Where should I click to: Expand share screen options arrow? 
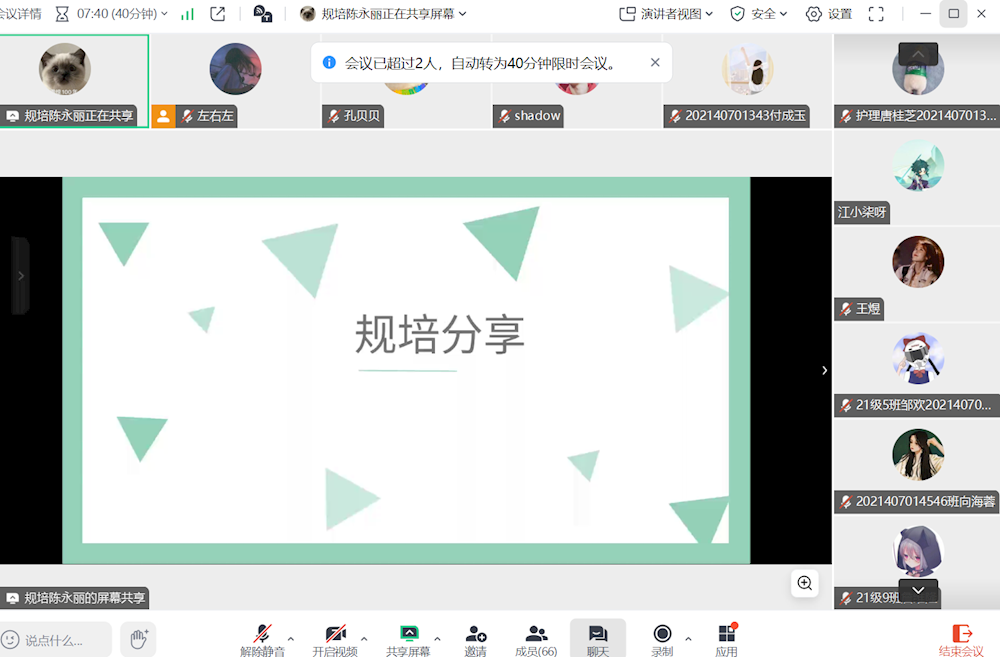click(x=438, y=639)
